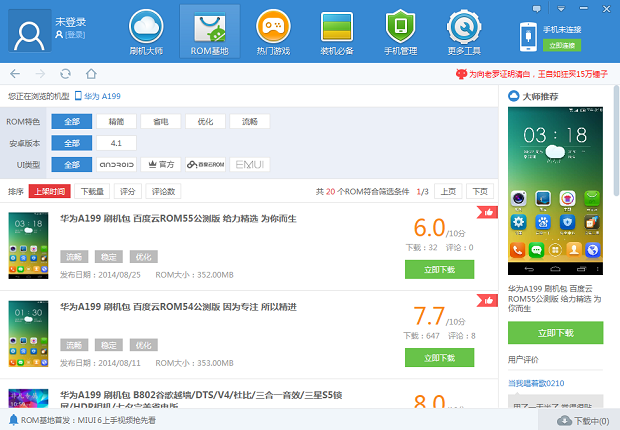This screenshot has height=430, width=620.
Task: Click 立即下载 for the ROM55 entry
Action: point(439,269)
